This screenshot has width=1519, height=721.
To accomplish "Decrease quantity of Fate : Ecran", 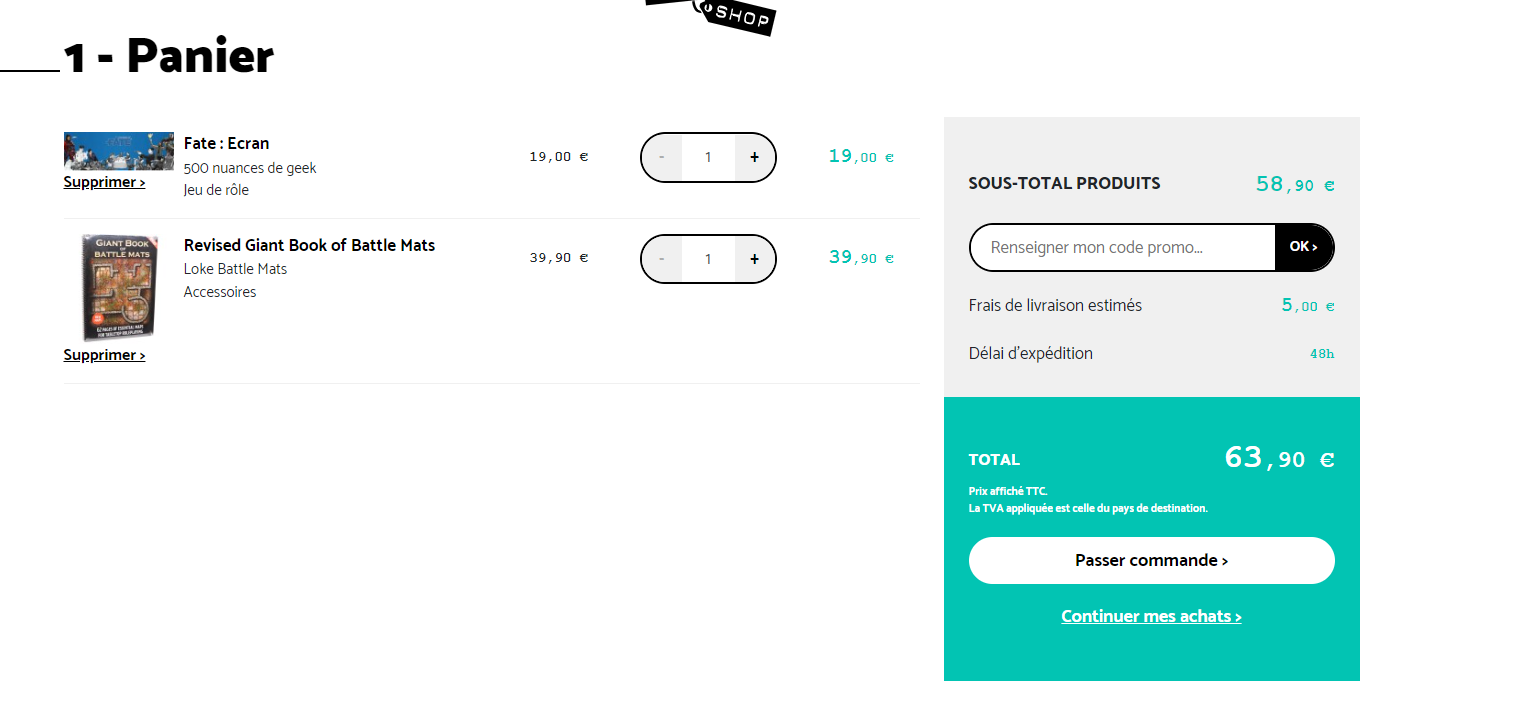I will pos(662,157).
